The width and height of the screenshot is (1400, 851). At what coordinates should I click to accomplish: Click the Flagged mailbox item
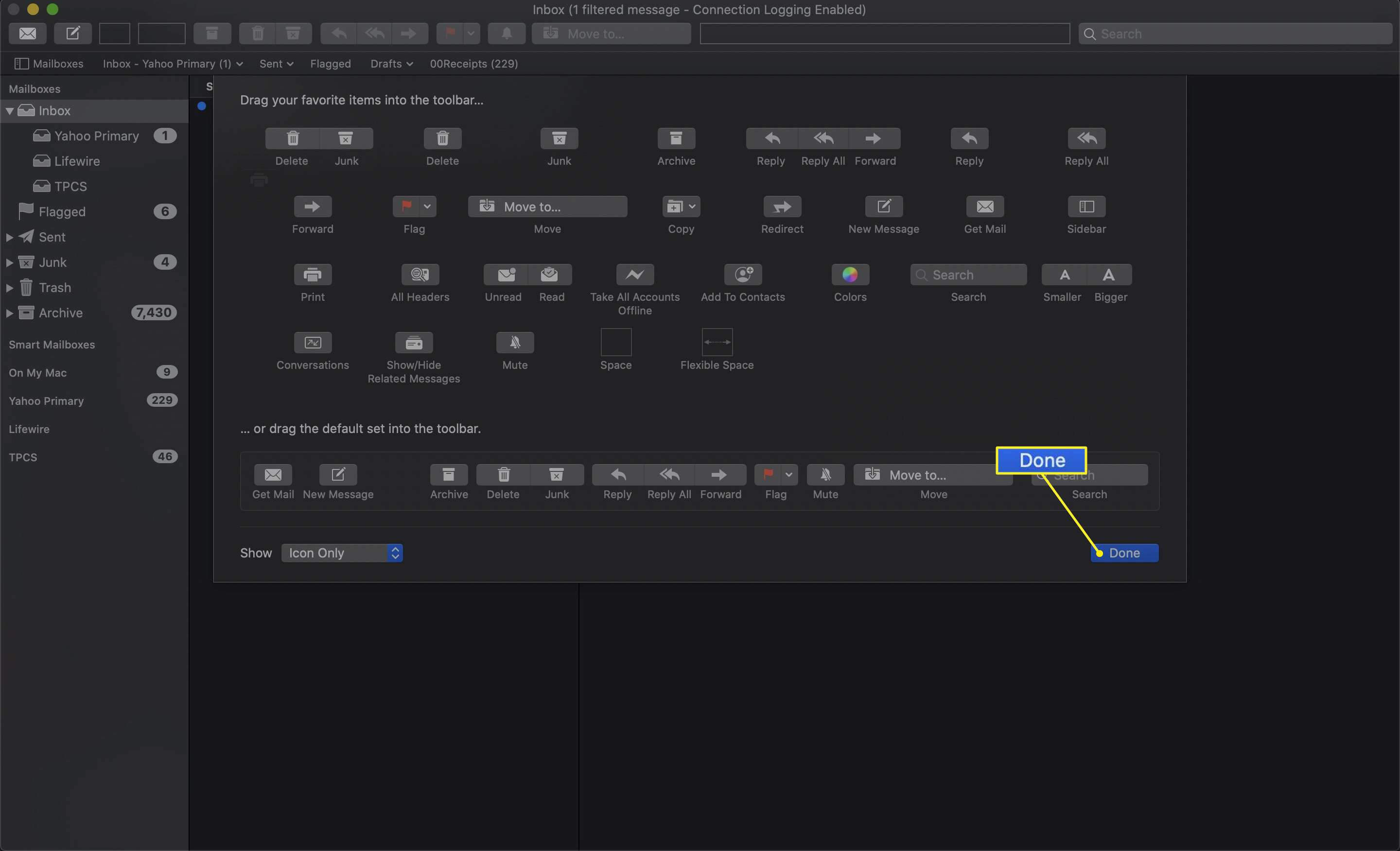[x=62, y=211]
